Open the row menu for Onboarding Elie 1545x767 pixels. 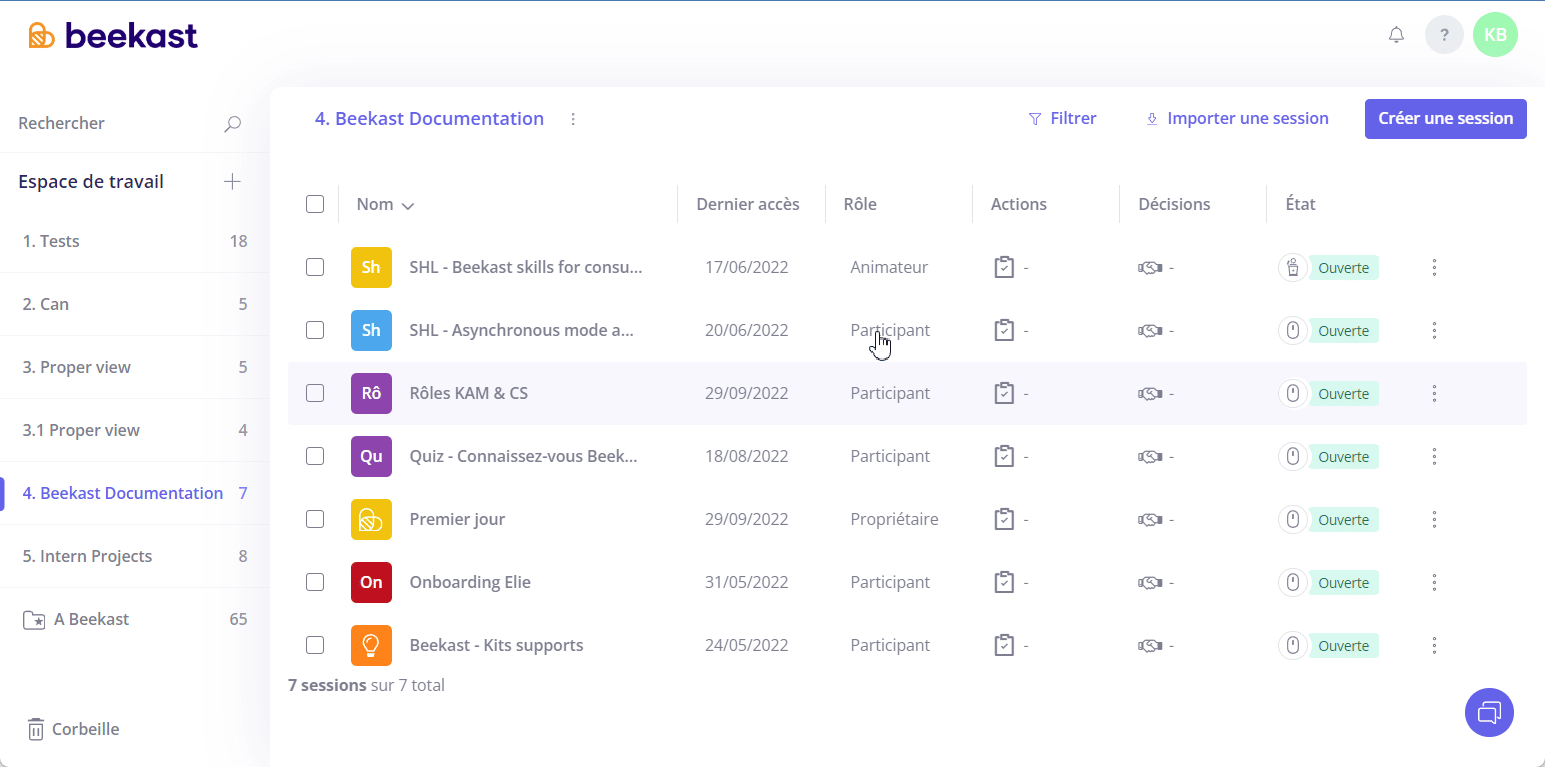(1434, 582)
